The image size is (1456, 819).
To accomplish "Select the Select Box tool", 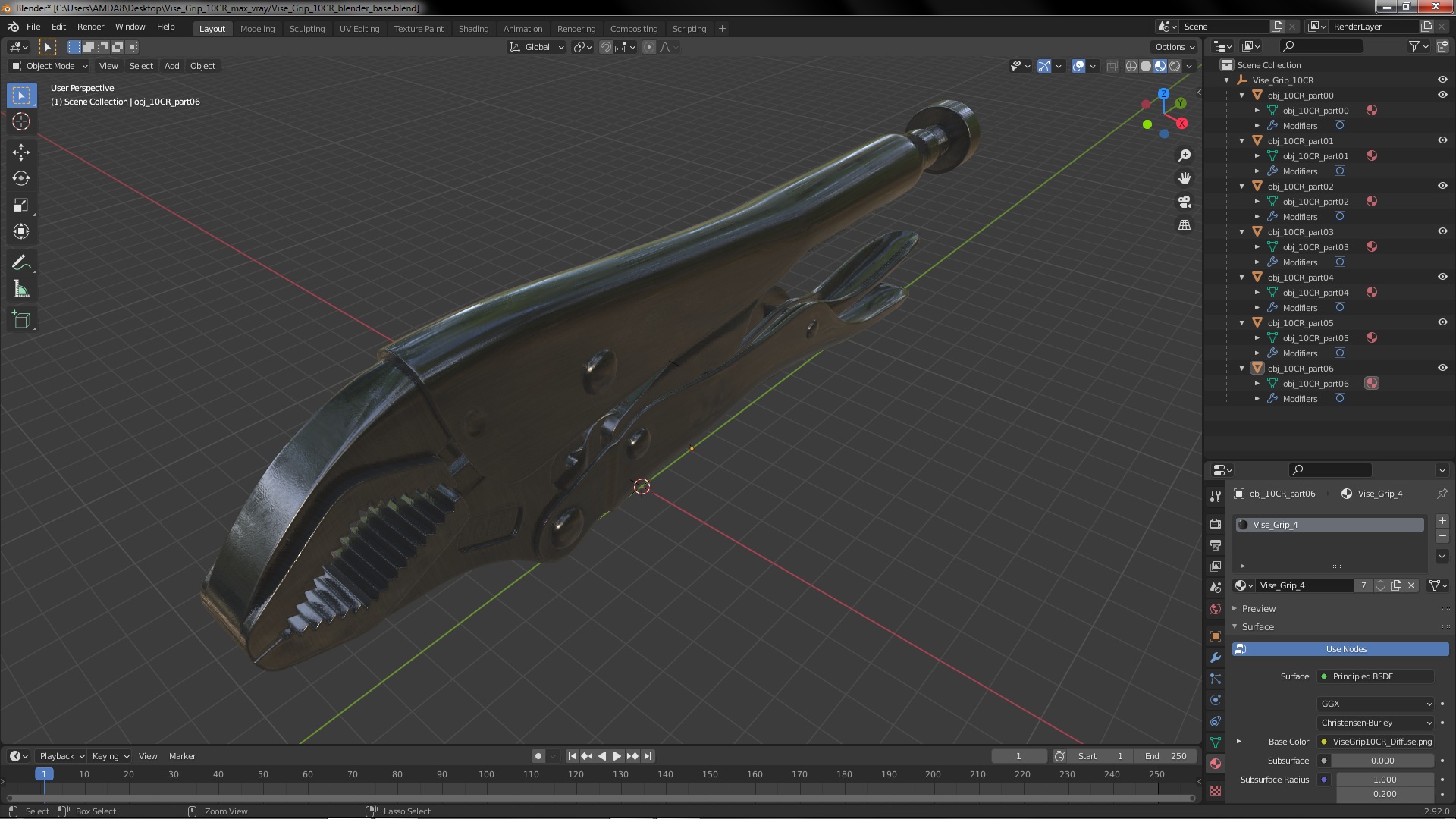I will 21,95.
